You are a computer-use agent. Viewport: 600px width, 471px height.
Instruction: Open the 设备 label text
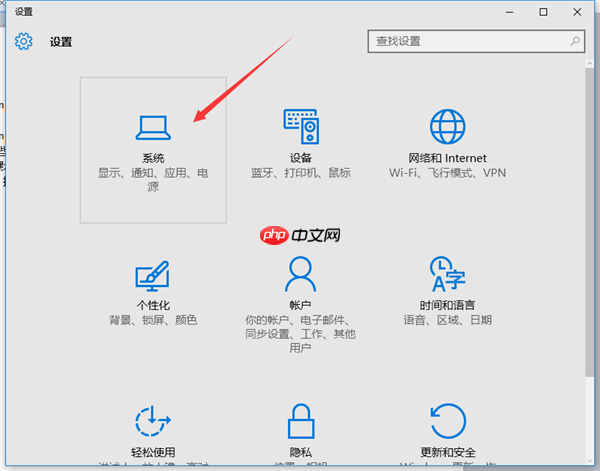pyautogui.click(x=300, y=158)
